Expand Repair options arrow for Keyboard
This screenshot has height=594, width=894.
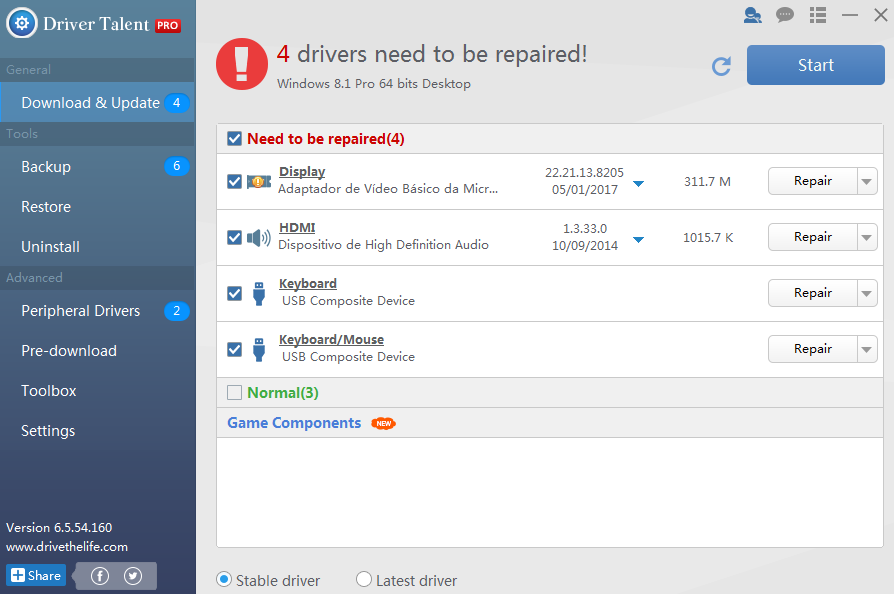[x=867, y=293]
